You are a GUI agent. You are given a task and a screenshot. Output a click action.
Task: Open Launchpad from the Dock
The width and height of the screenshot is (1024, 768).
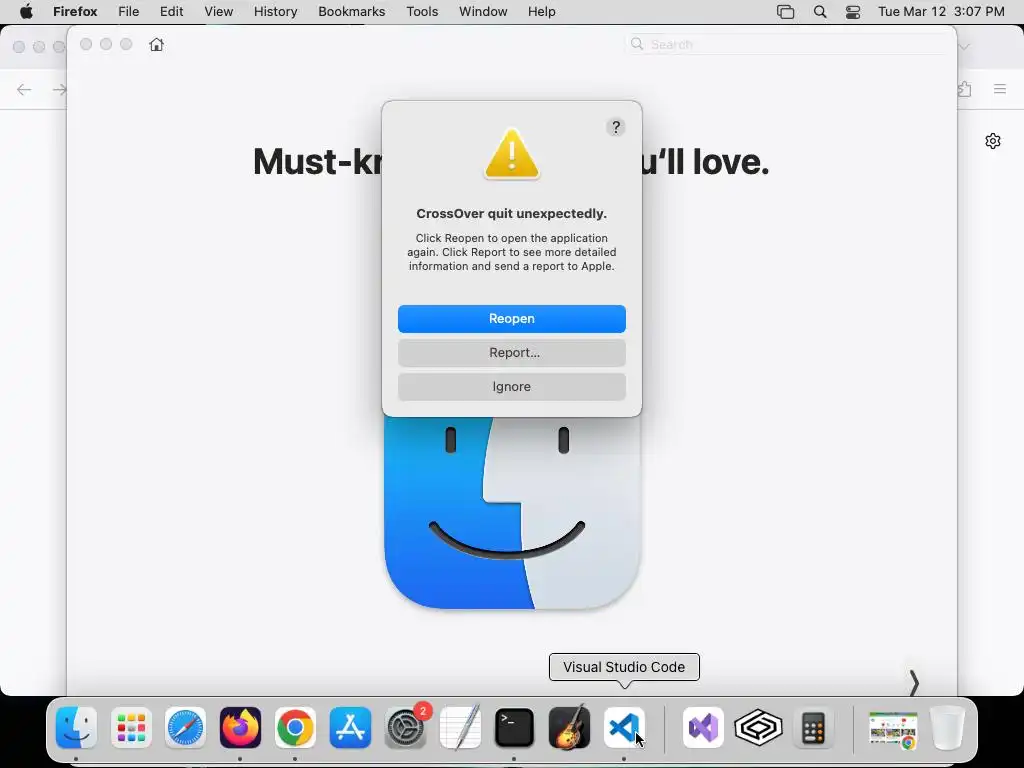(131, 728)
